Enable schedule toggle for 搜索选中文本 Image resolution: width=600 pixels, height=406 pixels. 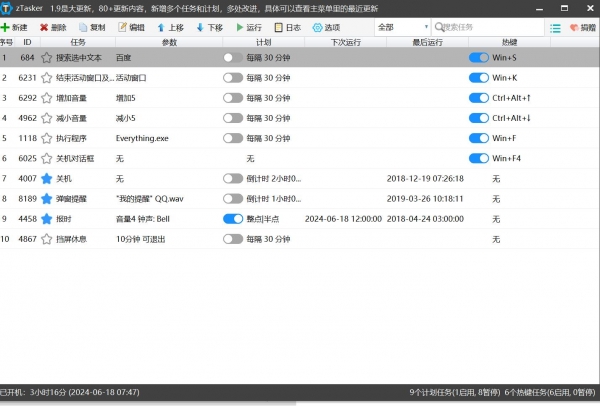[x=233, y=58]
